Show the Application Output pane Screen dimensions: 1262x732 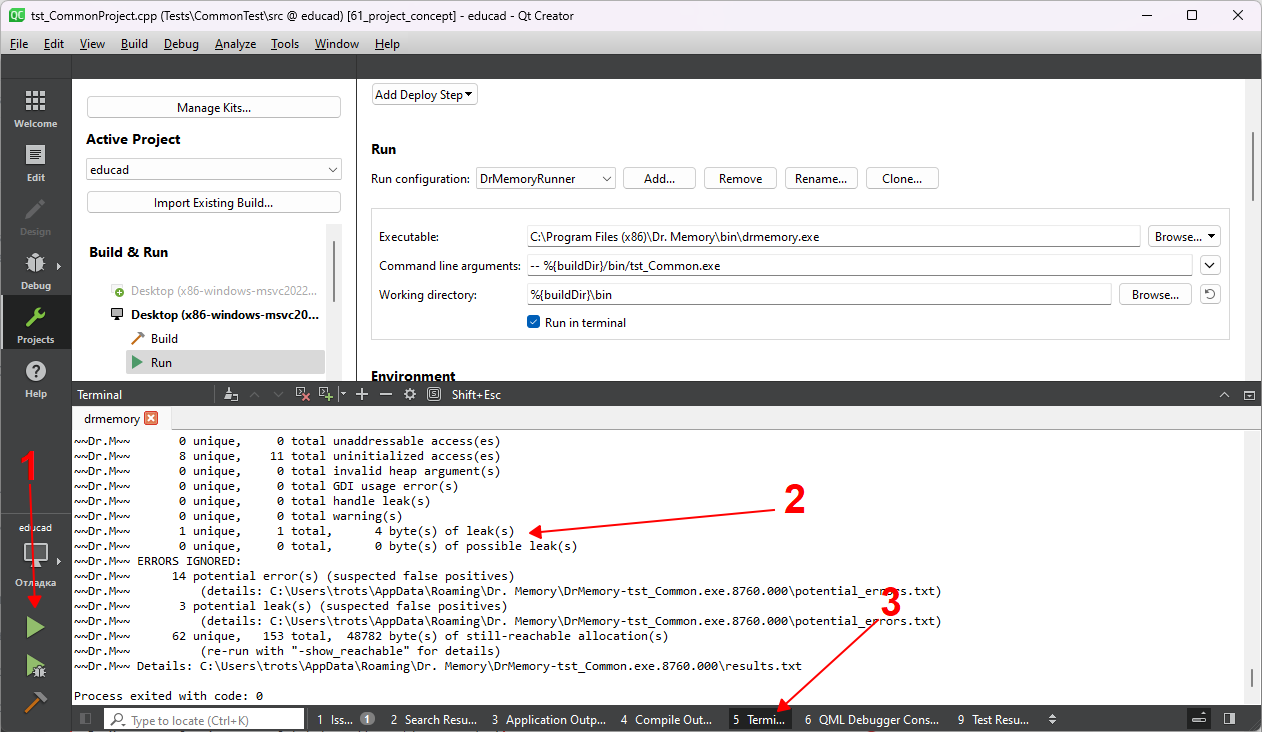tap(549, 719)
